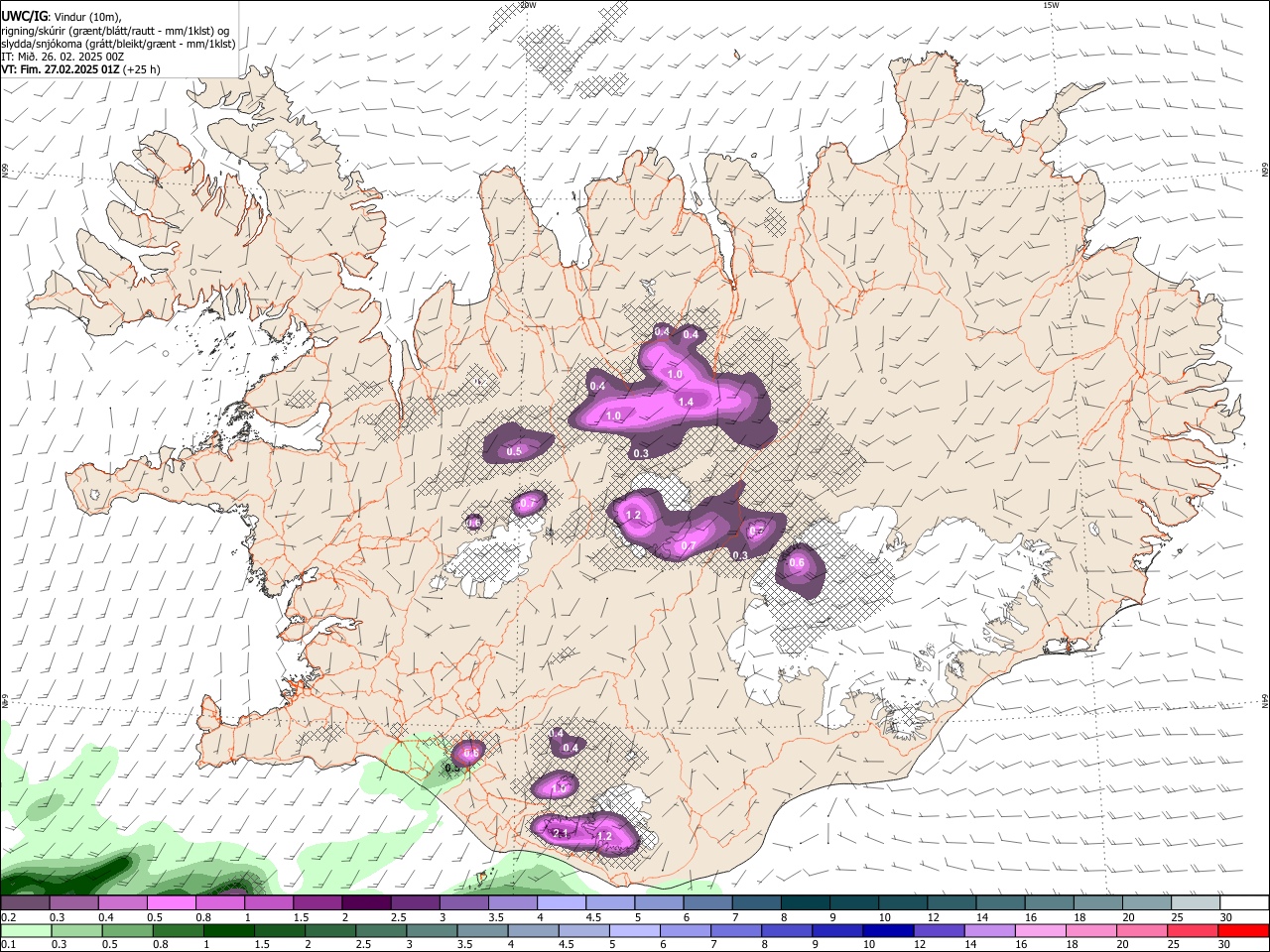Viewport: 1270px width, 952px height.
Task: Select the dark navy 10–12 rain scale swatch
Action: (x=888, y=931)
